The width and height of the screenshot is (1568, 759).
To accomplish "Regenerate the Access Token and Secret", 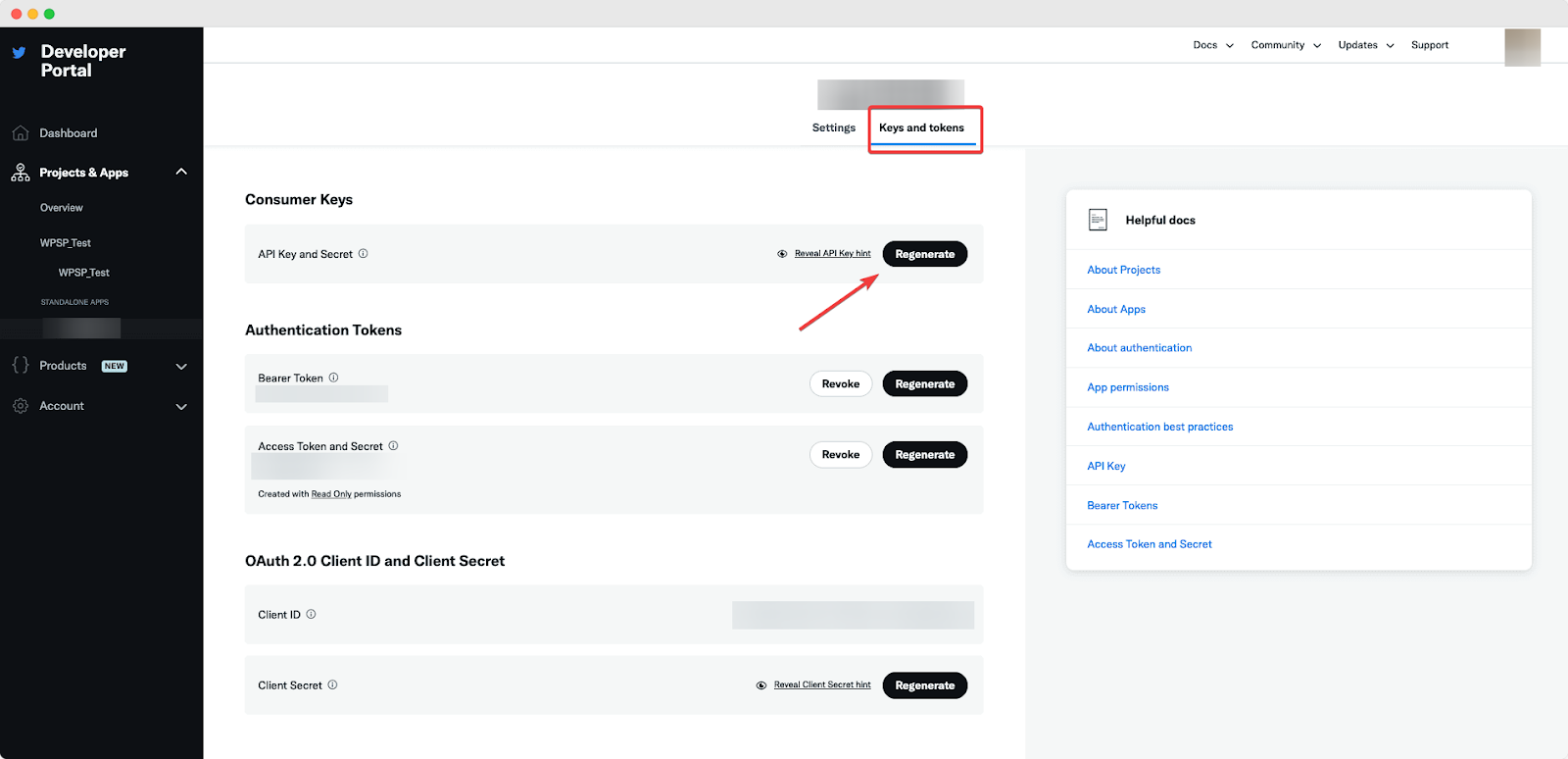I will (925, 454).
